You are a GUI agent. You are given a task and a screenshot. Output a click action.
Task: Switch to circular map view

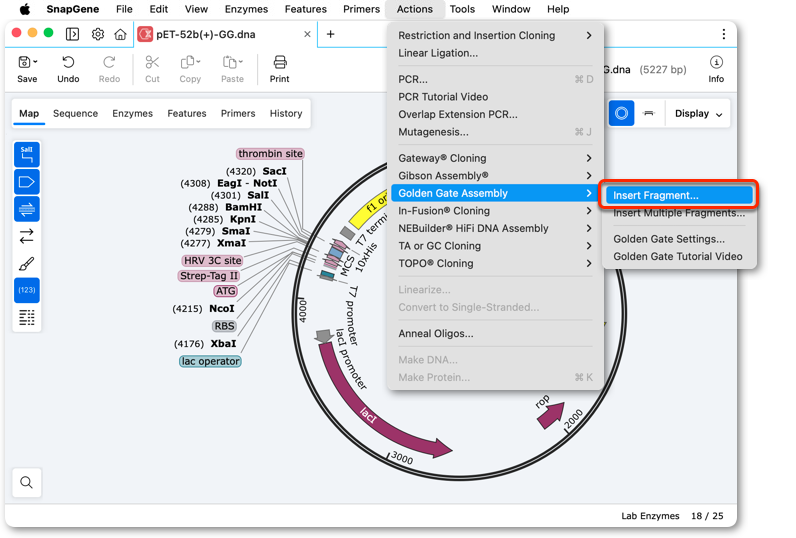click(x=621, y=113)
